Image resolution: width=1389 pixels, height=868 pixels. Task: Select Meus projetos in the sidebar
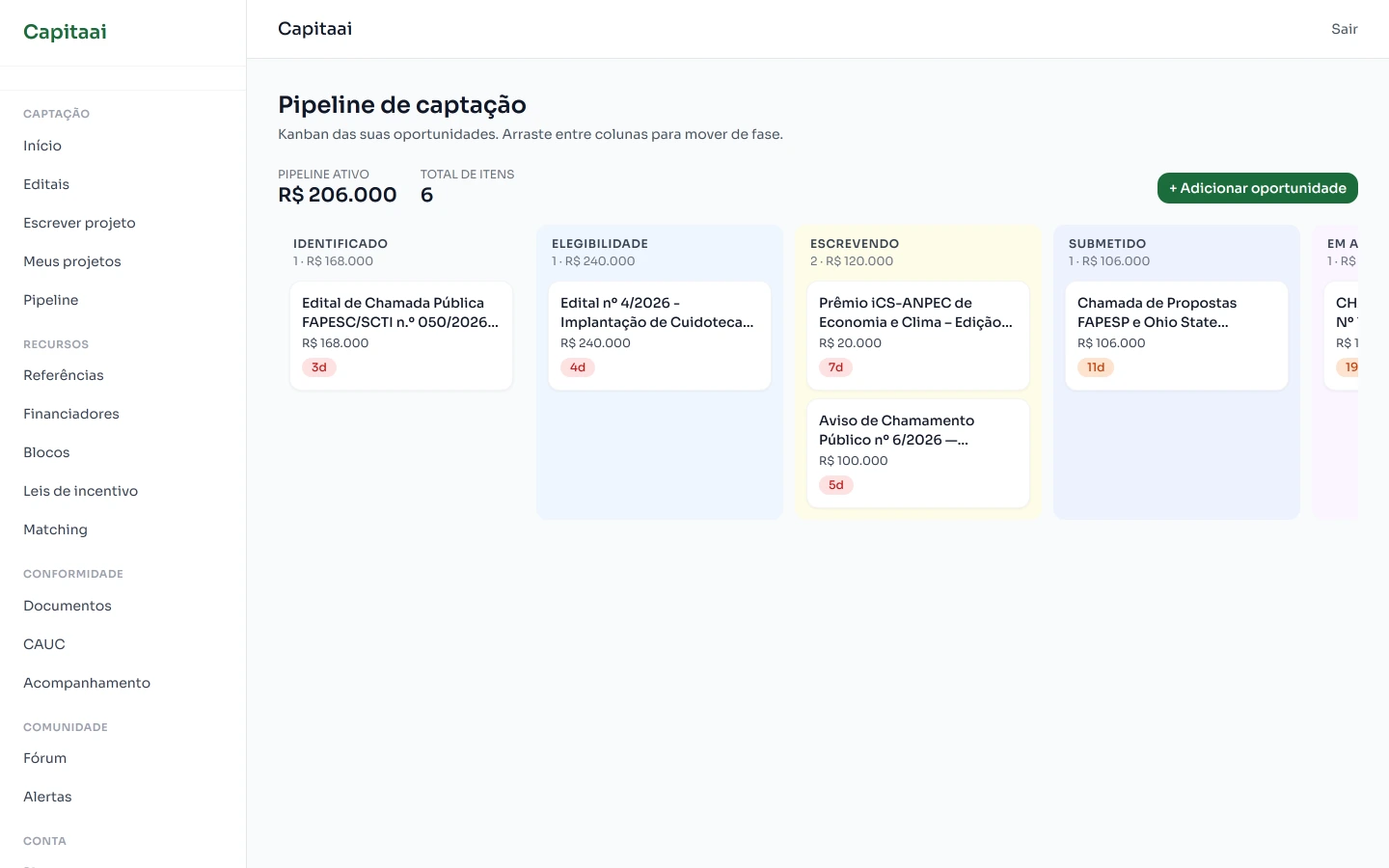[x=72, y=261]
